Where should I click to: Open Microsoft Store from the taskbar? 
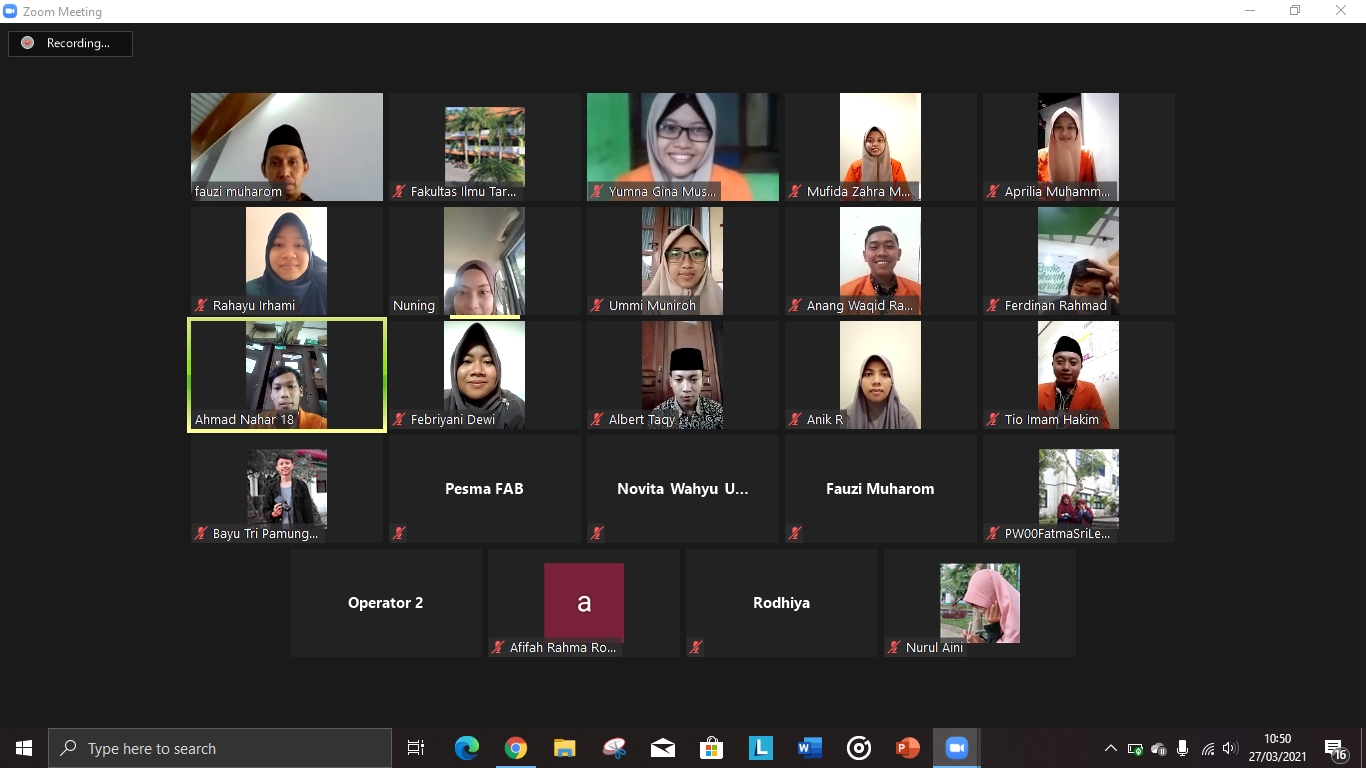(711, 748)
